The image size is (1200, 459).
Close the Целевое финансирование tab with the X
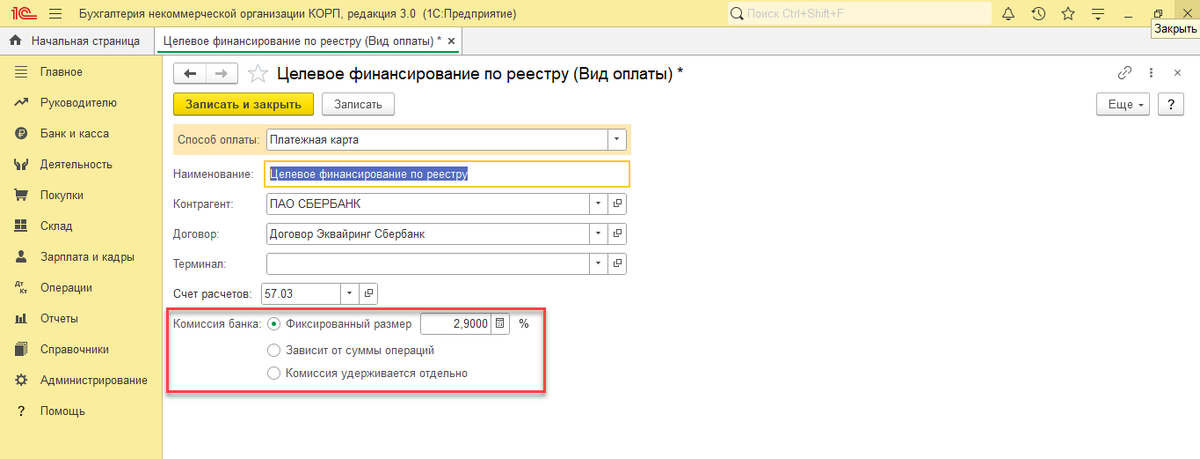coord(451,41)
